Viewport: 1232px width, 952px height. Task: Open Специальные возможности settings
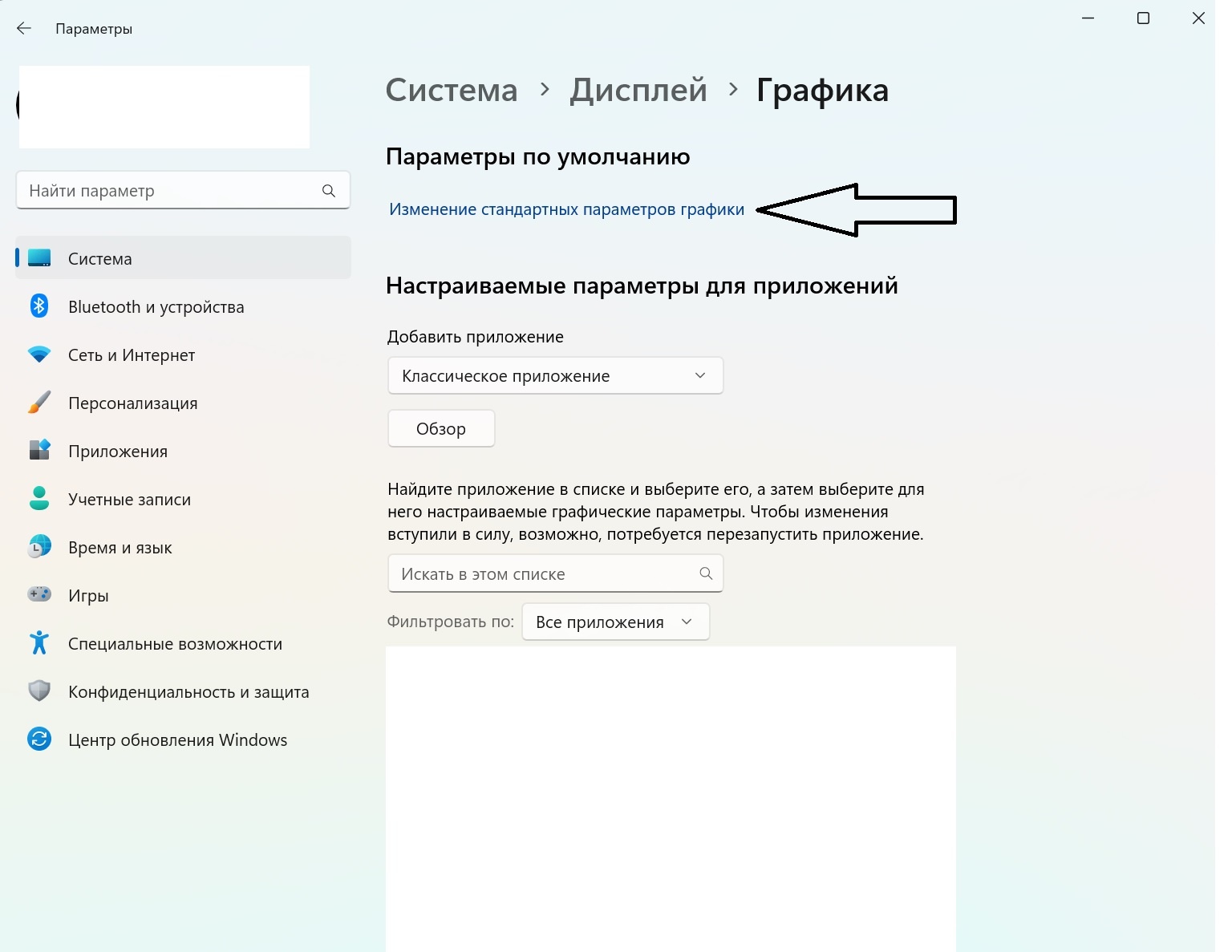183,643
